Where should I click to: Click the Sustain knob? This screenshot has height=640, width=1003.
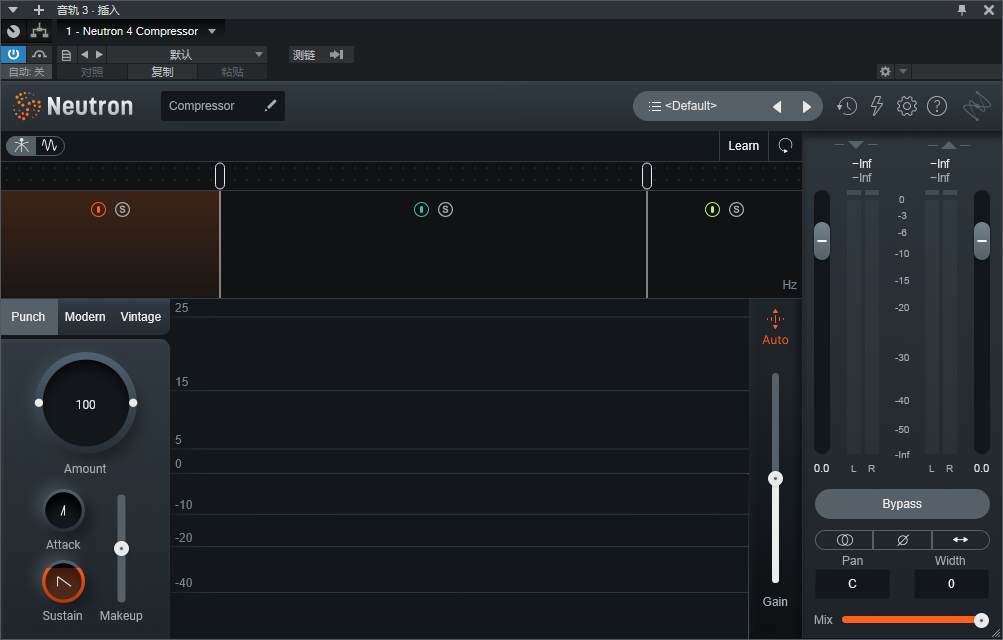63,582
